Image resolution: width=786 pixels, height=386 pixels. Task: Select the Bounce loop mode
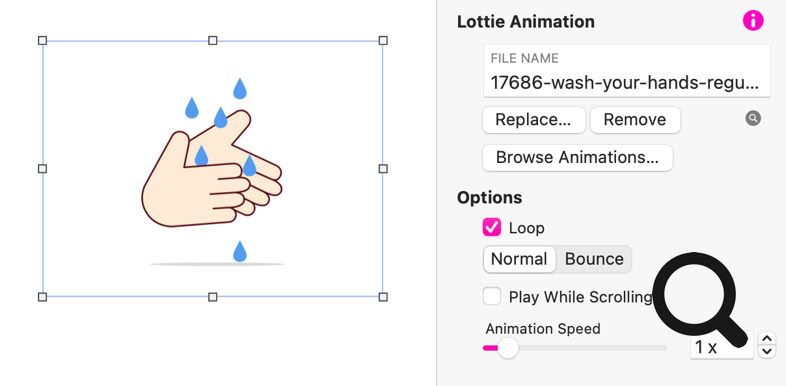[594, 259]
